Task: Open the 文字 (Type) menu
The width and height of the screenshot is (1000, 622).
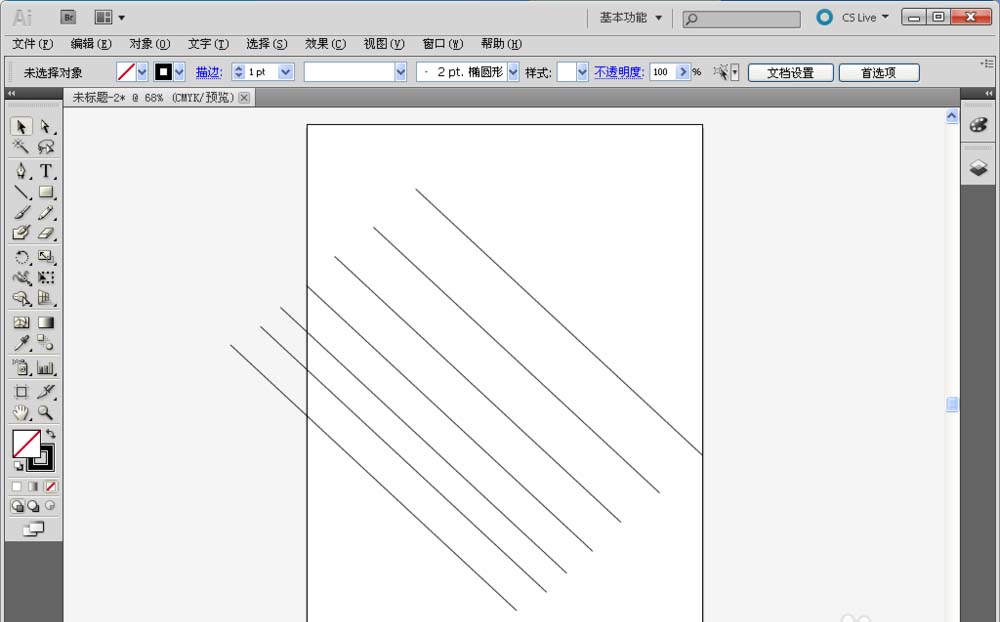Action: point(208,44)
